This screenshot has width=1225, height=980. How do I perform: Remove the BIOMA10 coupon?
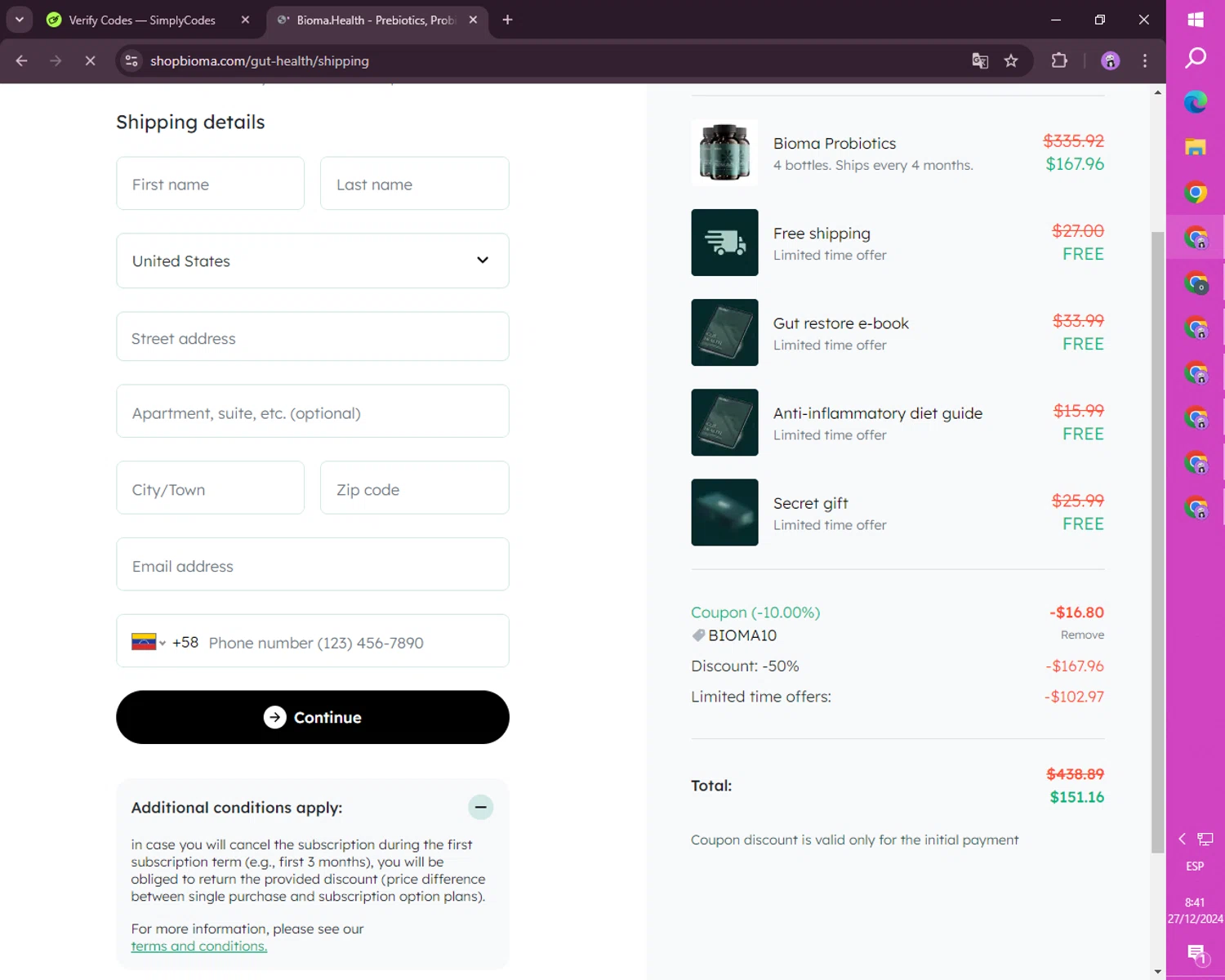pos(1082,635)
